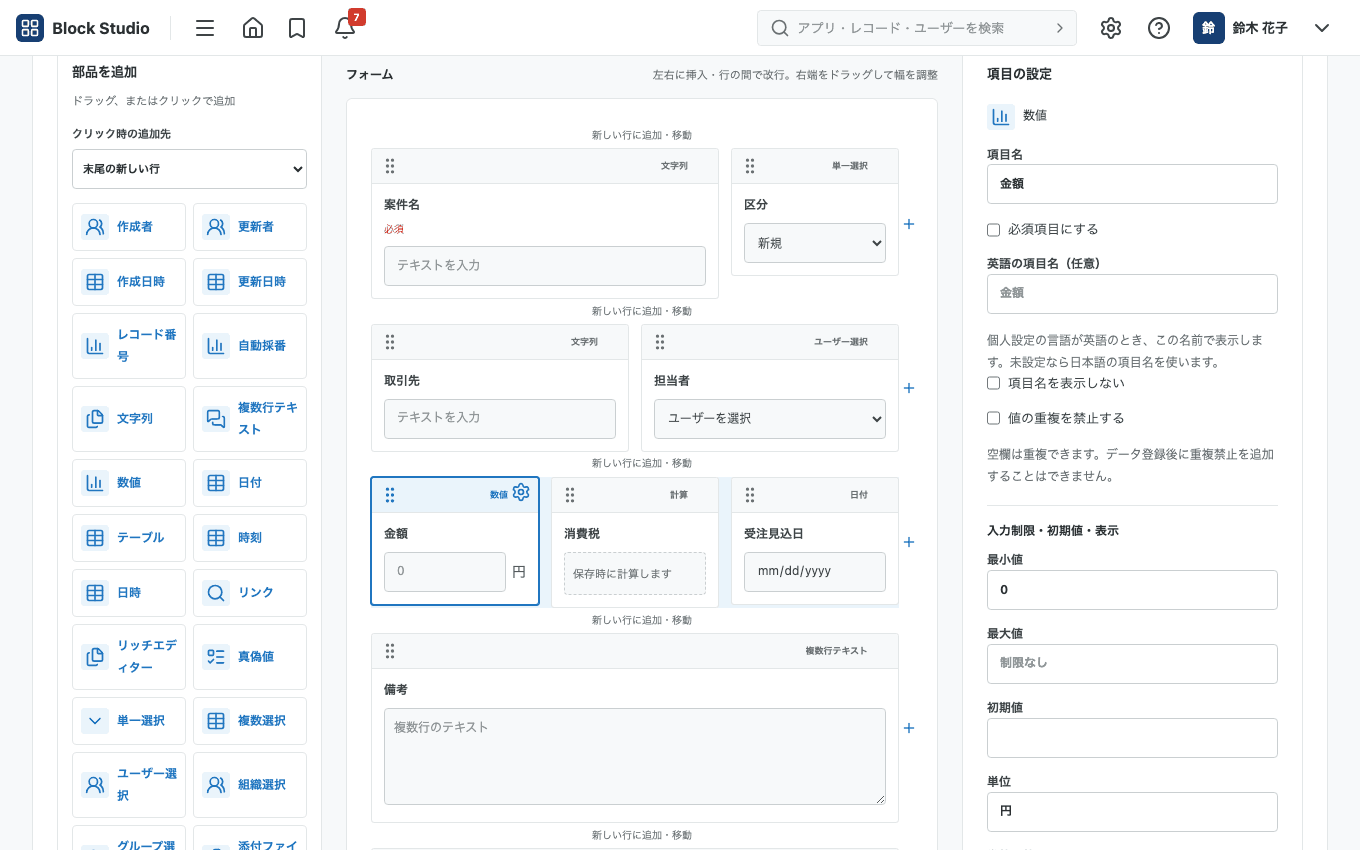Expand the user menu chevron for 鈴木 花子

point(1322,28)
